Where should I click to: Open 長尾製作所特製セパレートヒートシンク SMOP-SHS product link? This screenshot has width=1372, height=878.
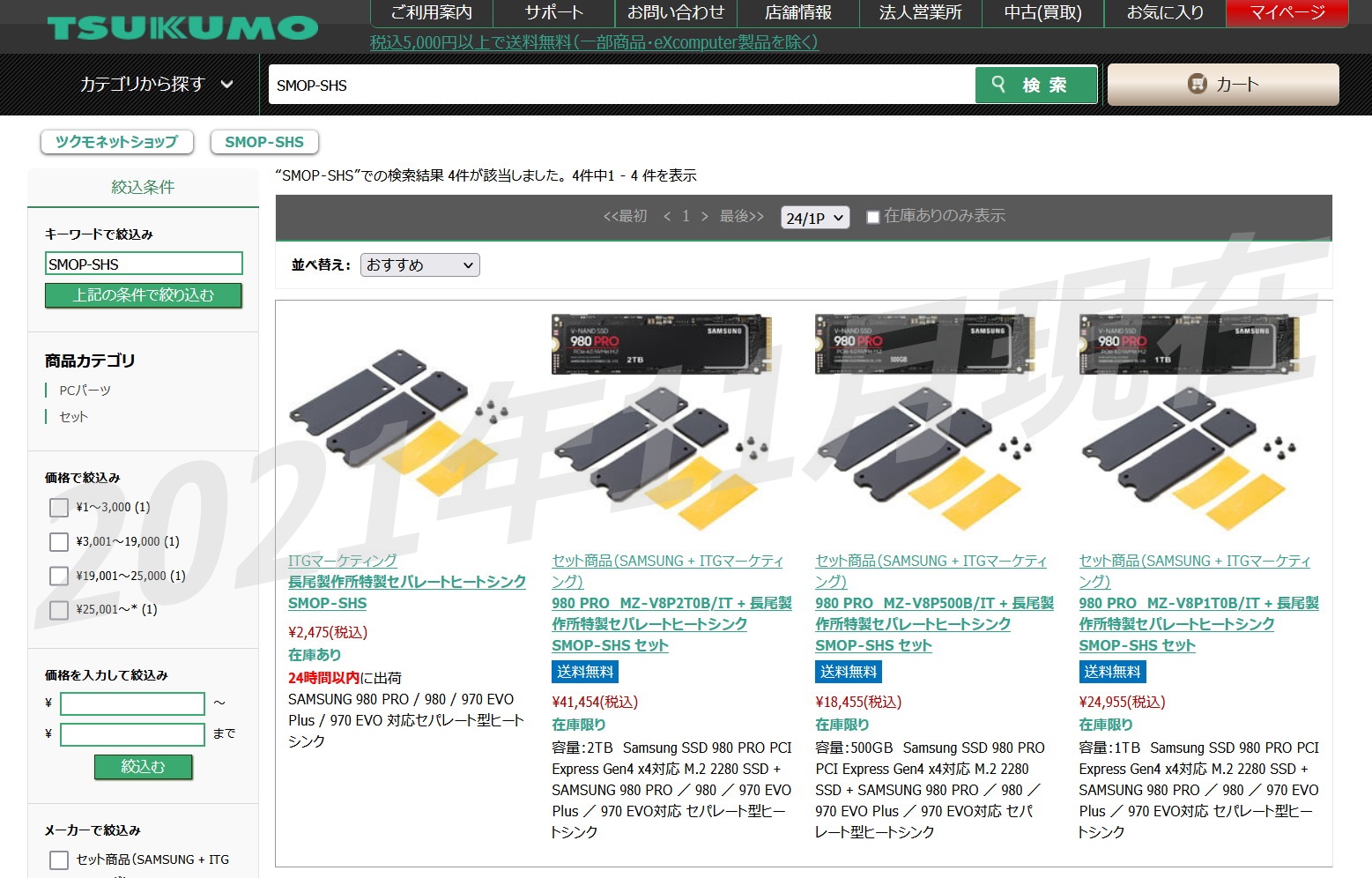click(407, 592)
